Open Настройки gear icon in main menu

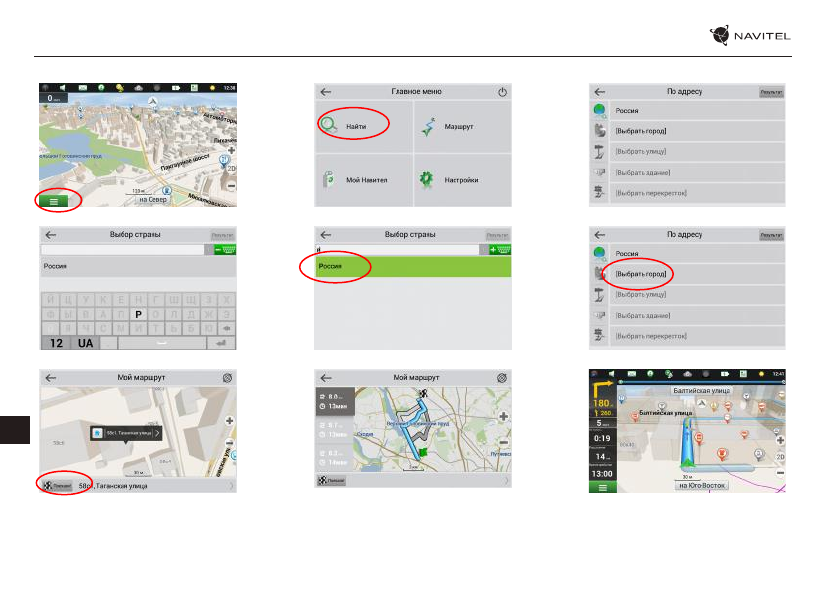point(429,180)
